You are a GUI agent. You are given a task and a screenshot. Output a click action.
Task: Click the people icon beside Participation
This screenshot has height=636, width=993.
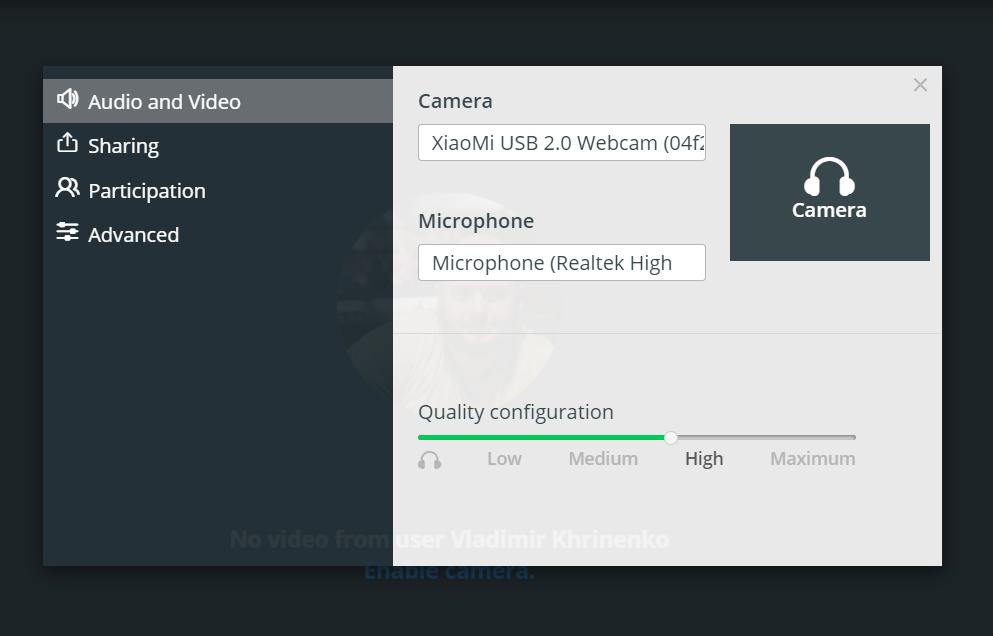tap(67, 188)
